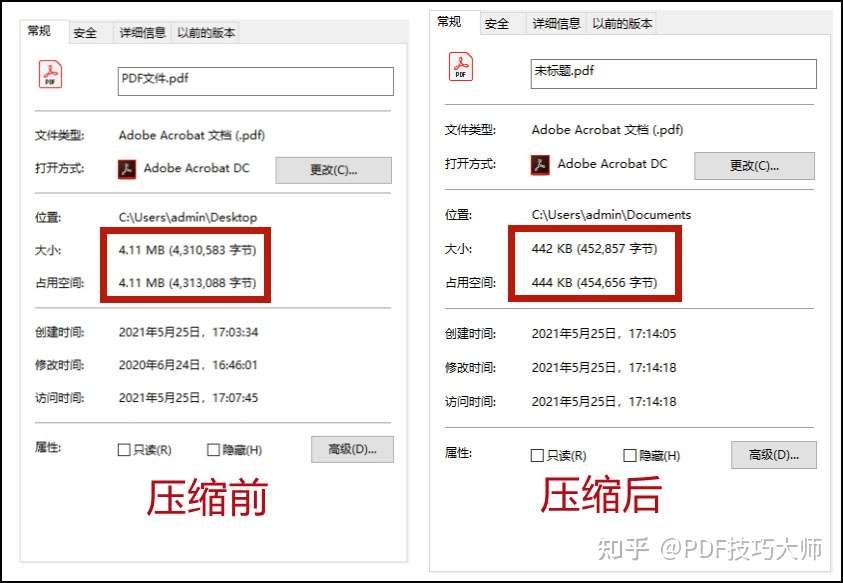Enable 隐藏(H) checkbox in 未标题.pdf dialog
843x583 pixels.
pyautogui.click(x=630, y=456)
